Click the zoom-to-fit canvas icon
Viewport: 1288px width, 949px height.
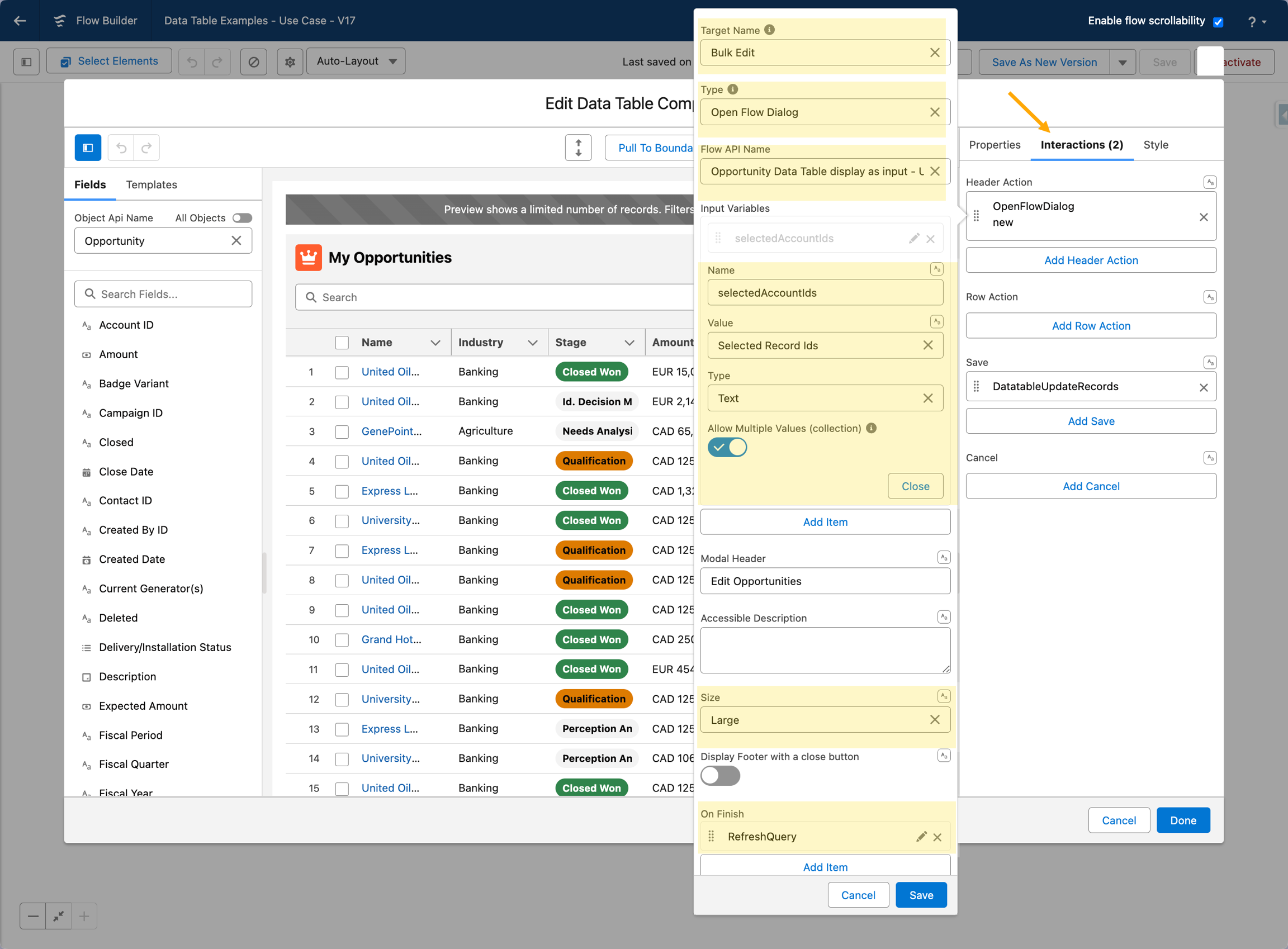pos(58,915)
